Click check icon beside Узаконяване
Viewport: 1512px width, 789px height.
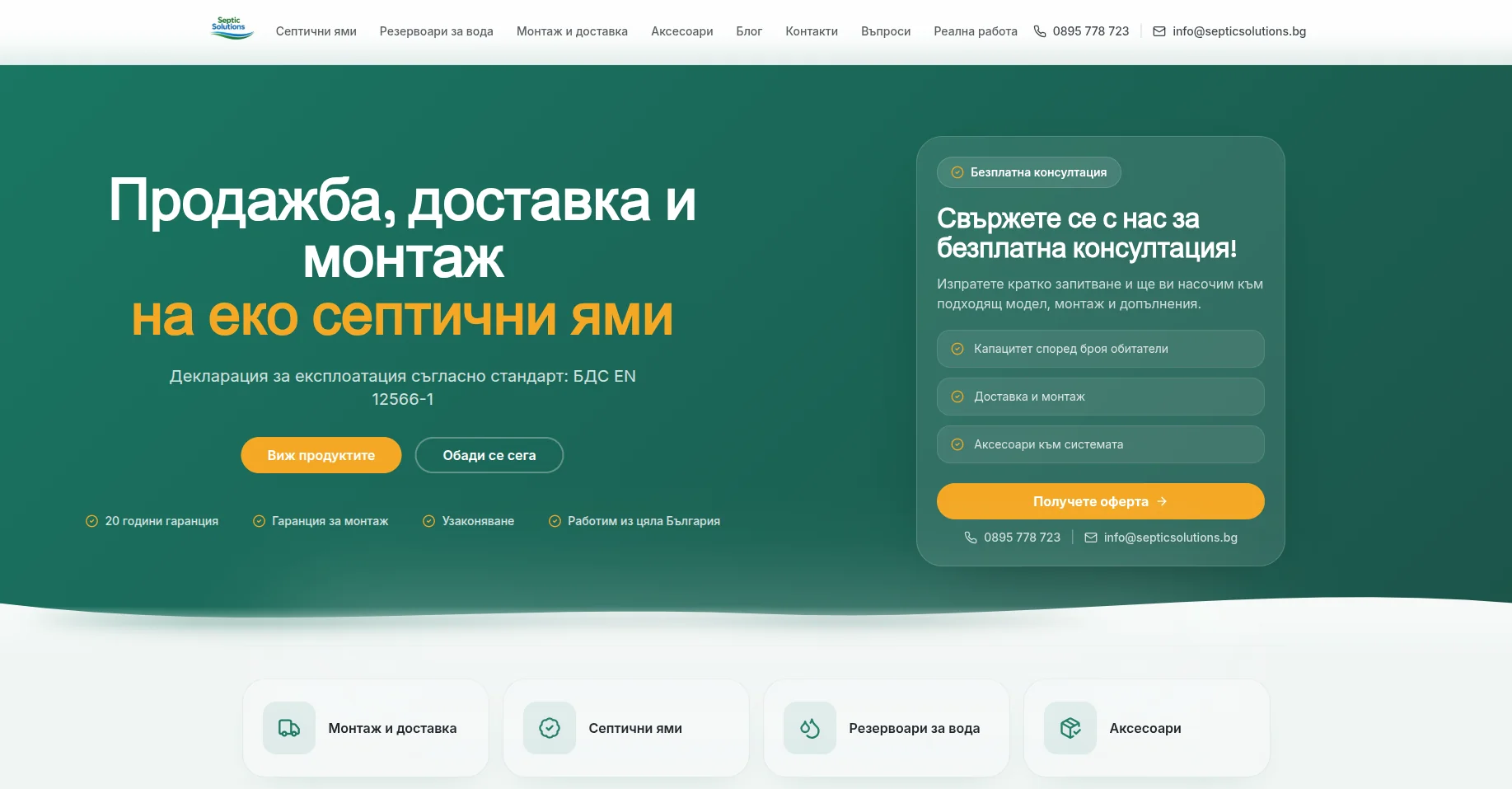pyautogui.click(x=428, y=521)
